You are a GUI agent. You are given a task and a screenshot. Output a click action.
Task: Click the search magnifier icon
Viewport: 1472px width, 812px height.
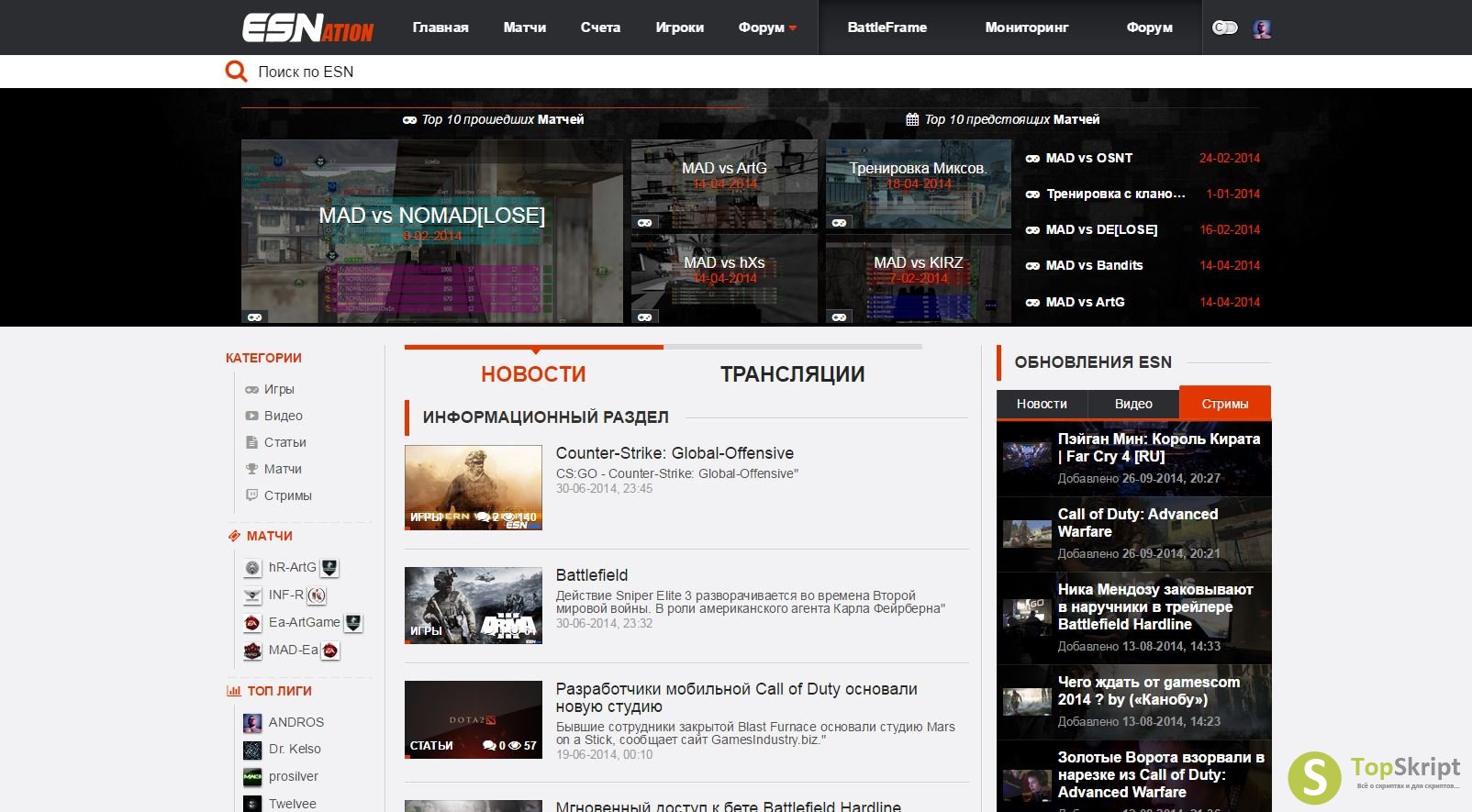237,72
